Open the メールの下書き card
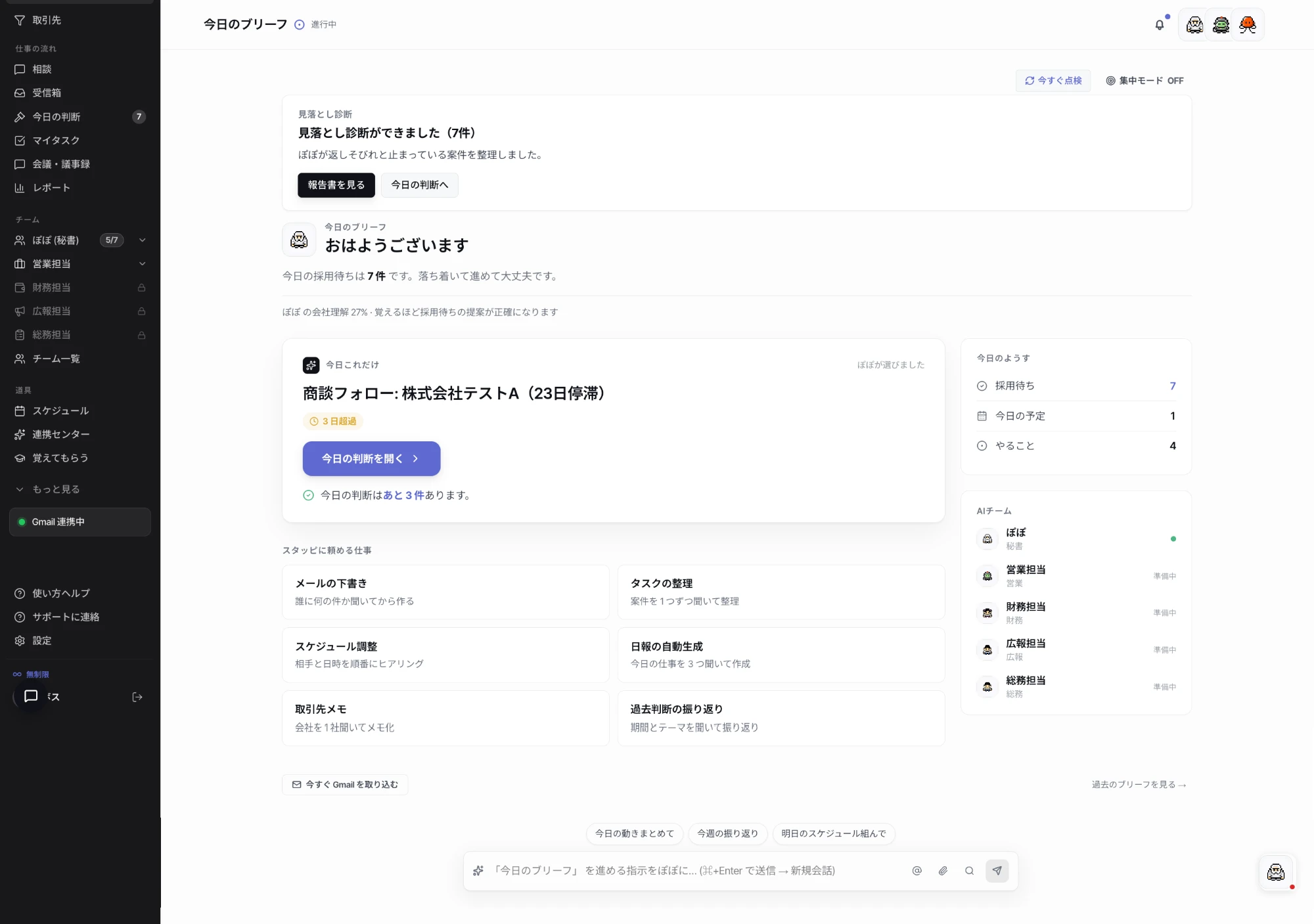Viewport: 1314px width, 924px height. pos(445,592)
